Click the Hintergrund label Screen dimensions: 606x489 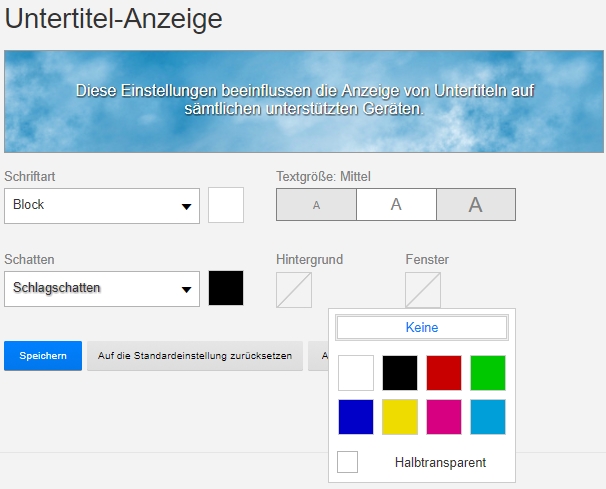[309, 259]
